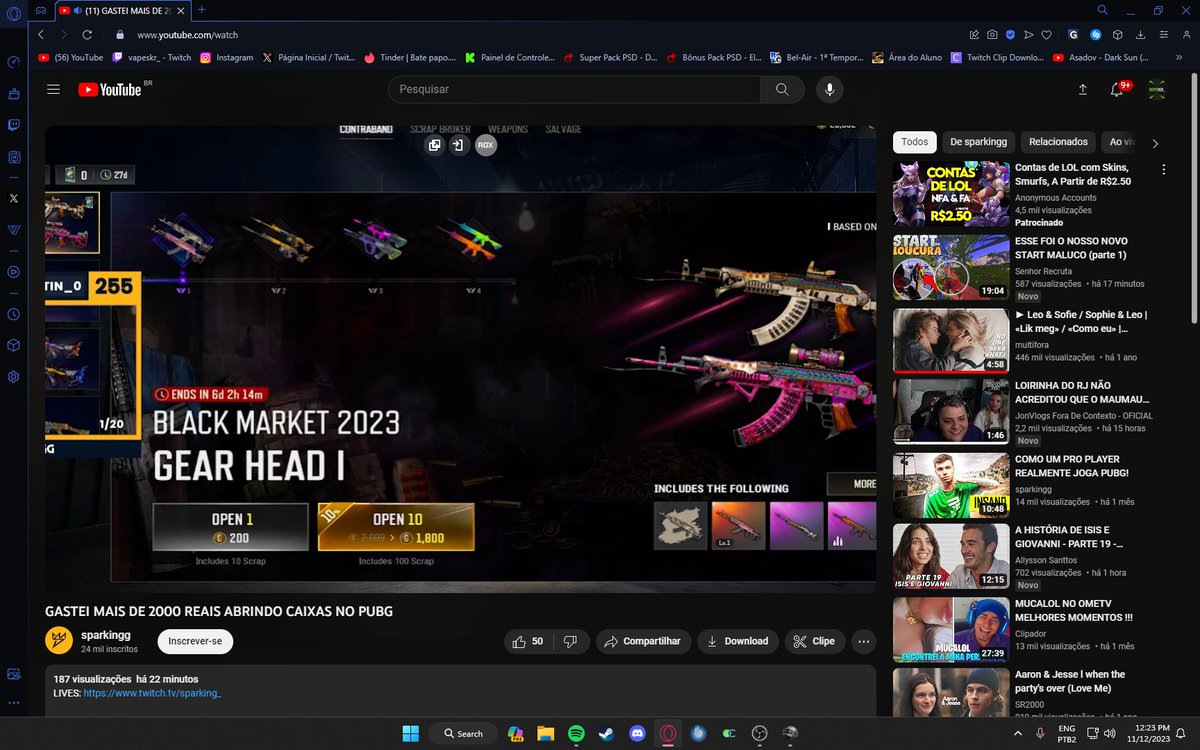Mute the tab via speaker icon
1200x750 pixels.
[x=78, y=10]
